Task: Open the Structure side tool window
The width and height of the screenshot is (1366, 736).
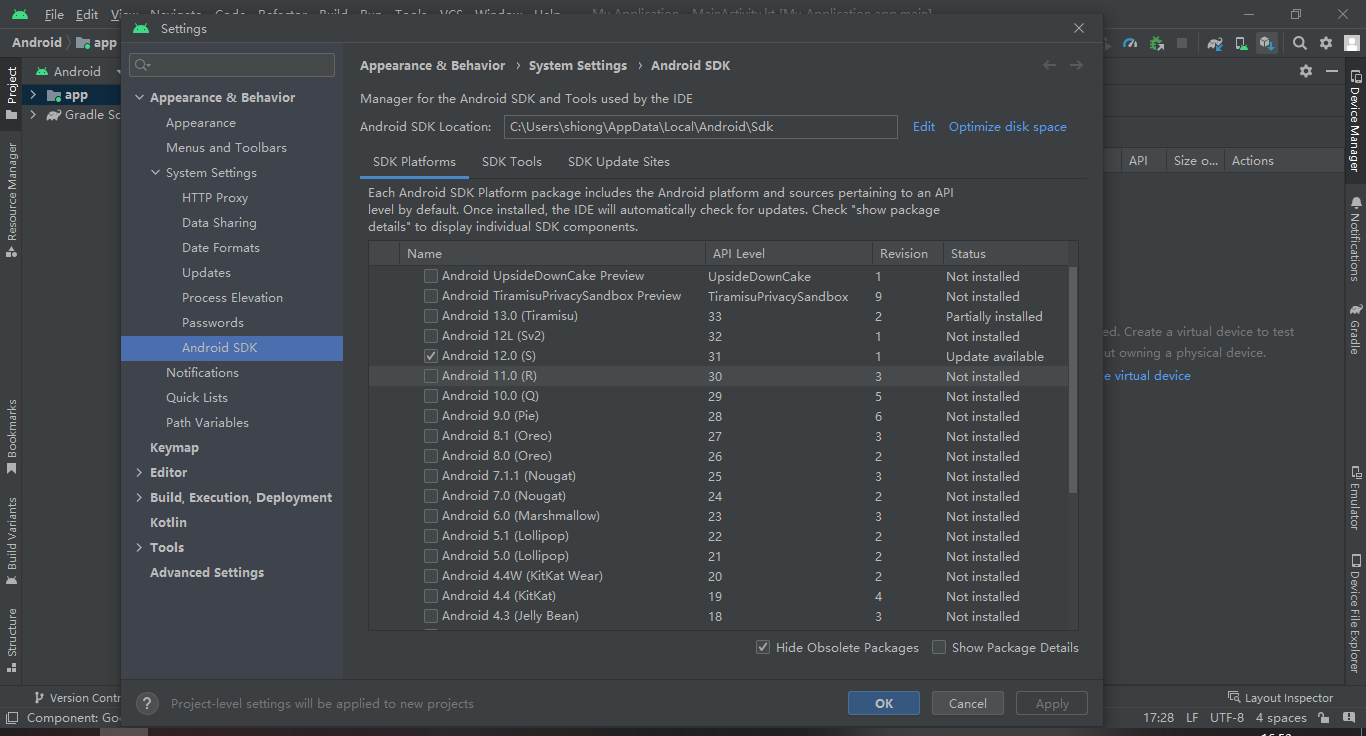Action: click(x=11, y=639)
